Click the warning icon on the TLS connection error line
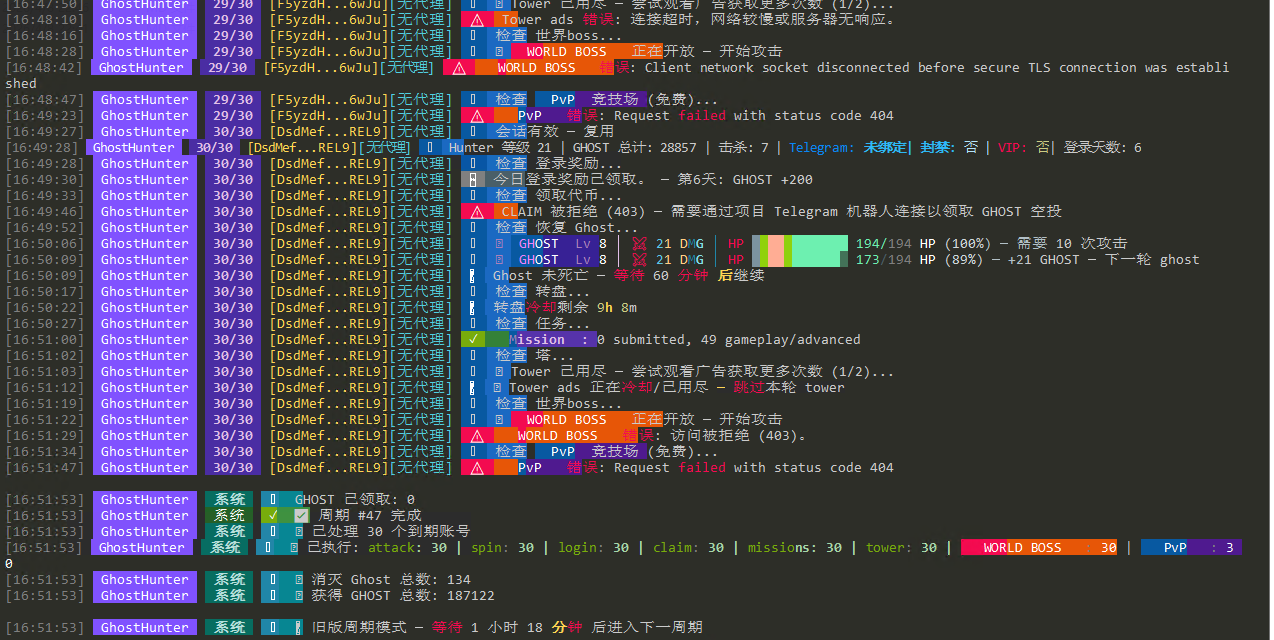This screenshot has width=1274, height=640. 458,68
